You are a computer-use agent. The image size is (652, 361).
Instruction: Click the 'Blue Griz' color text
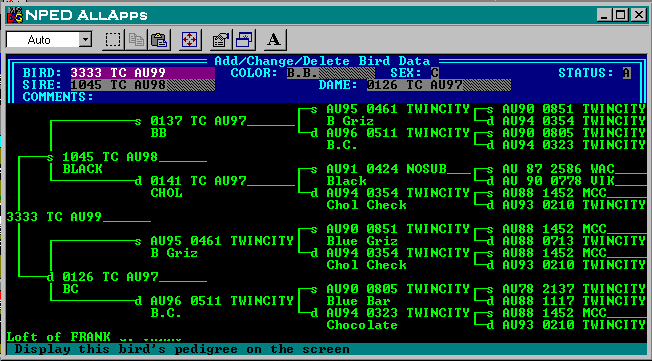click(x=362, y=241)
